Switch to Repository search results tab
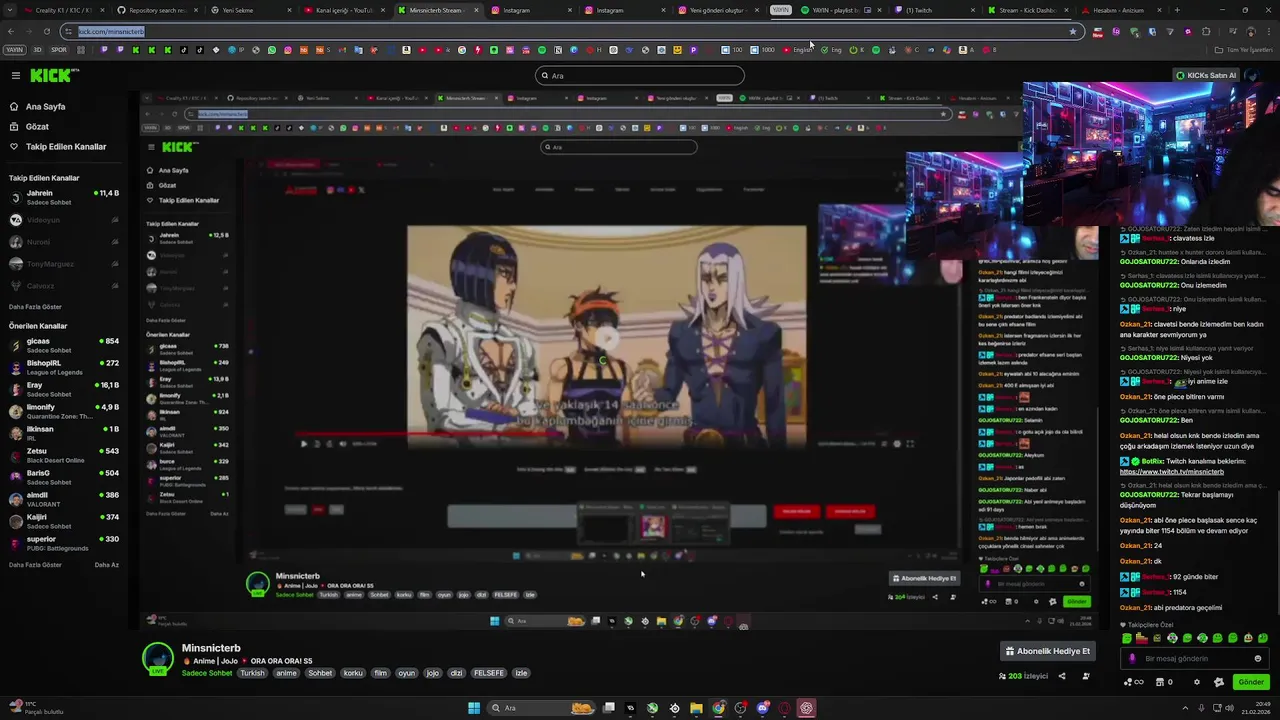1280x720 pixels. tap(158, 10)
